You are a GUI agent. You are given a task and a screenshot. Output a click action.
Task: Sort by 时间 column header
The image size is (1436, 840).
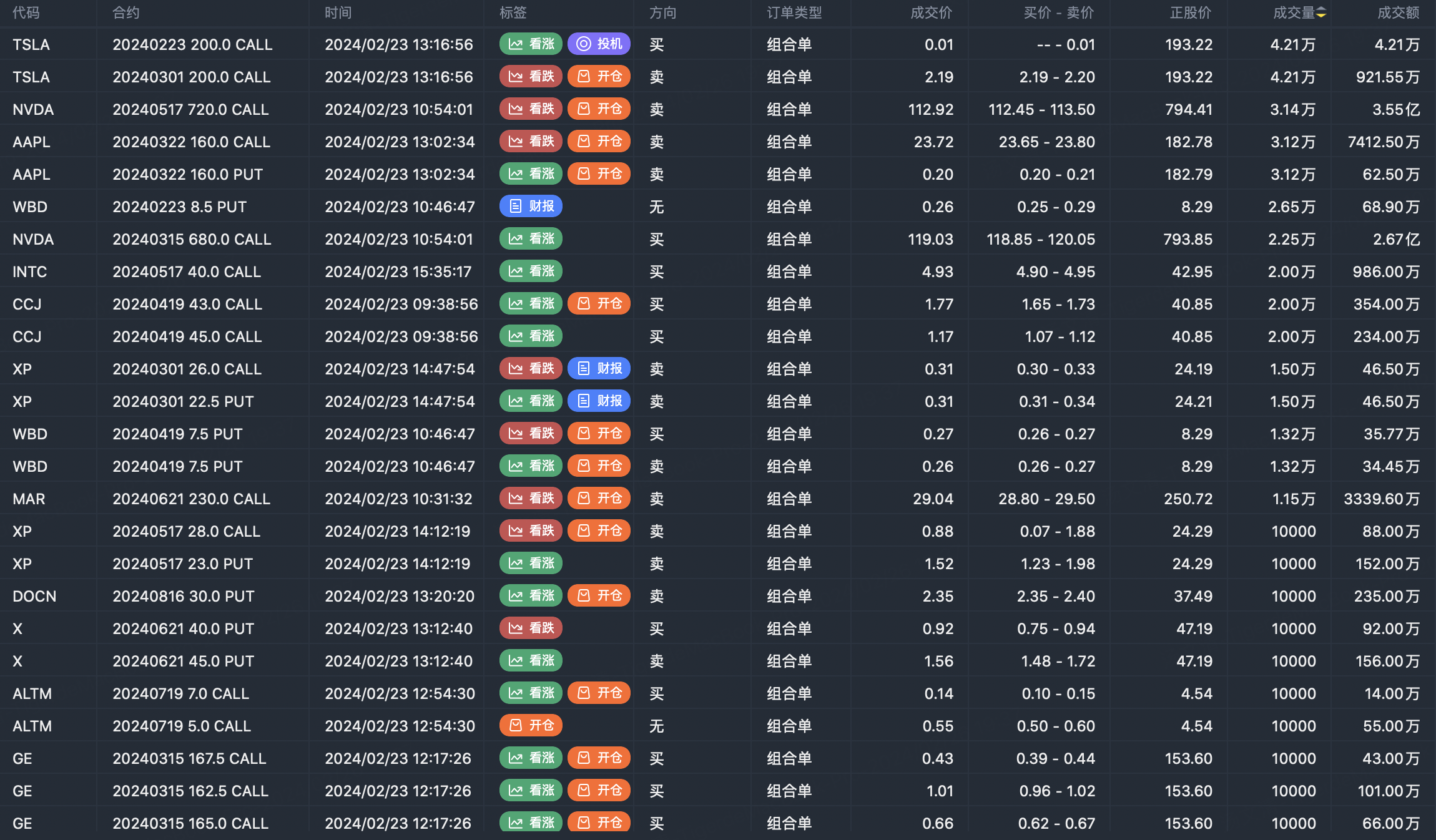pos(338,12)
